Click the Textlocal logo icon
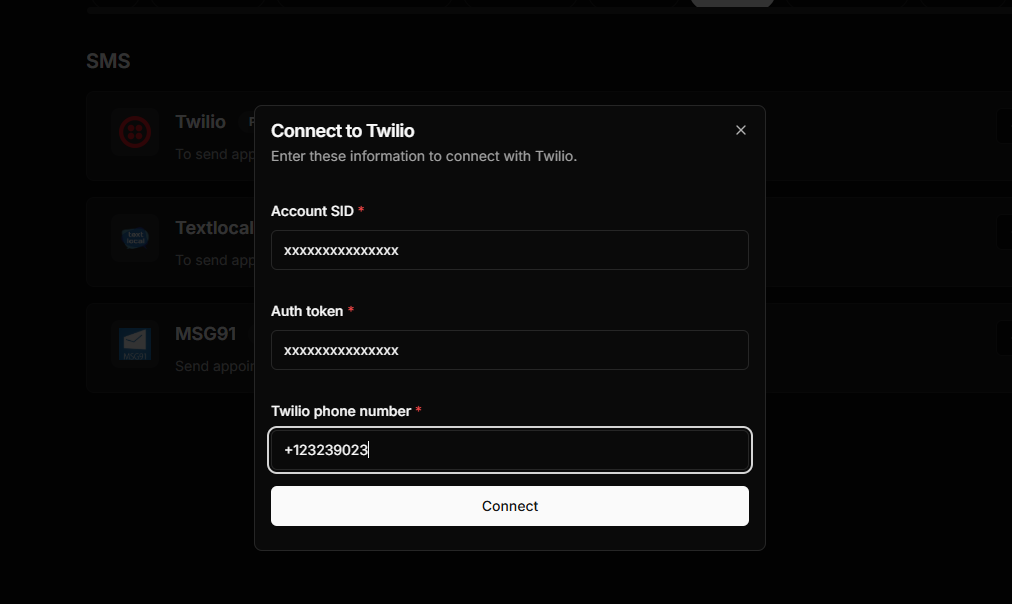 (135, 238)
